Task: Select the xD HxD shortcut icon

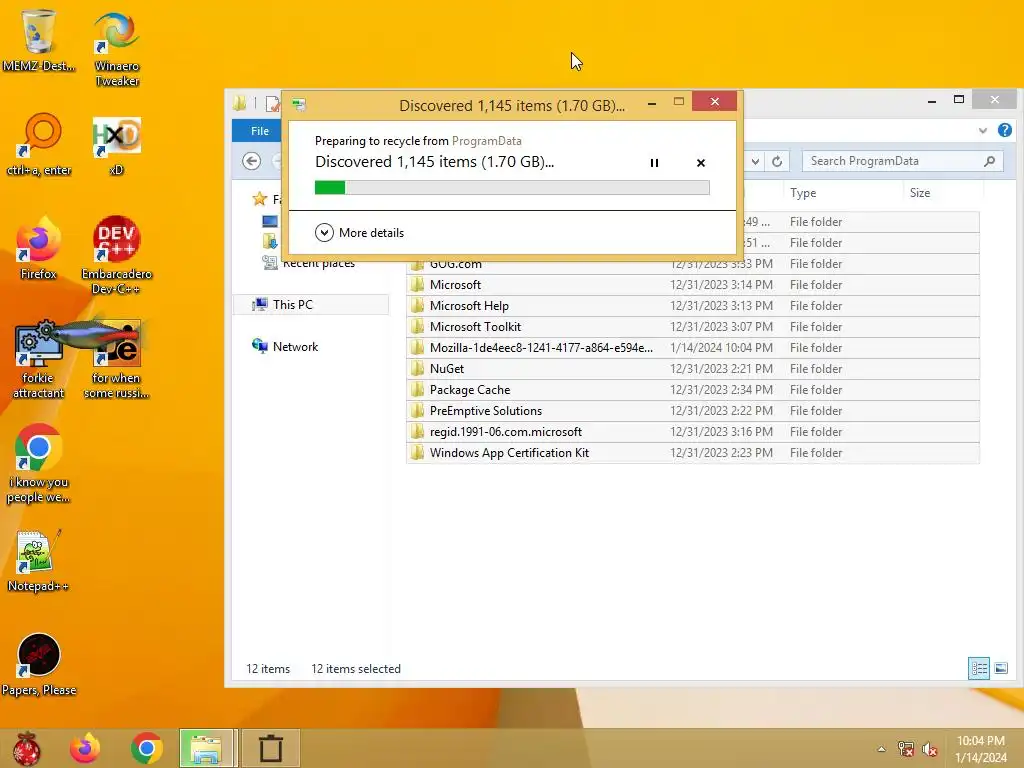Action: [x=116, y=146]
